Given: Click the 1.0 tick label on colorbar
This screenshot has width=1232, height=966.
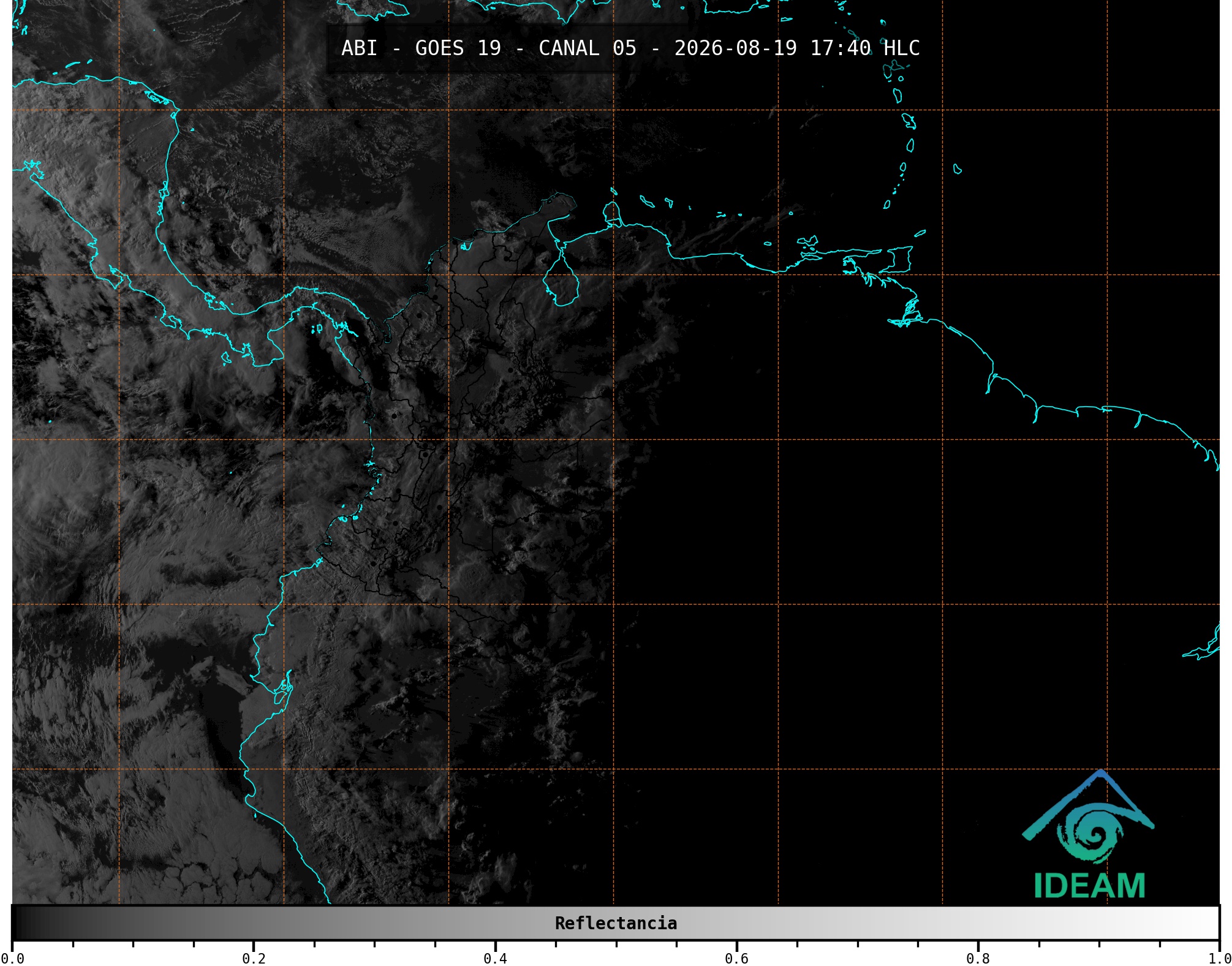Looking at the screenshot, I should (x=1219, y=959).
